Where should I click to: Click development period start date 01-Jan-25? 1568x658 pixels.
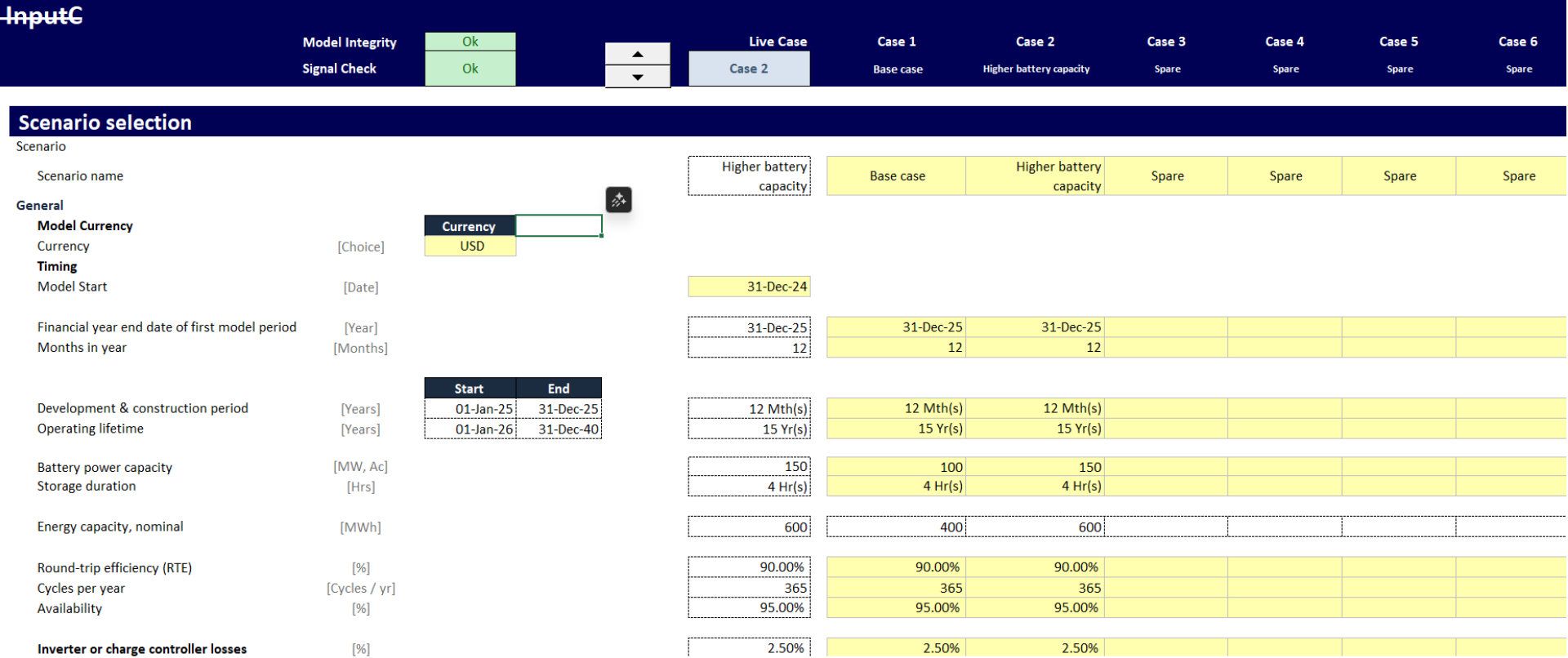[470, 409]
